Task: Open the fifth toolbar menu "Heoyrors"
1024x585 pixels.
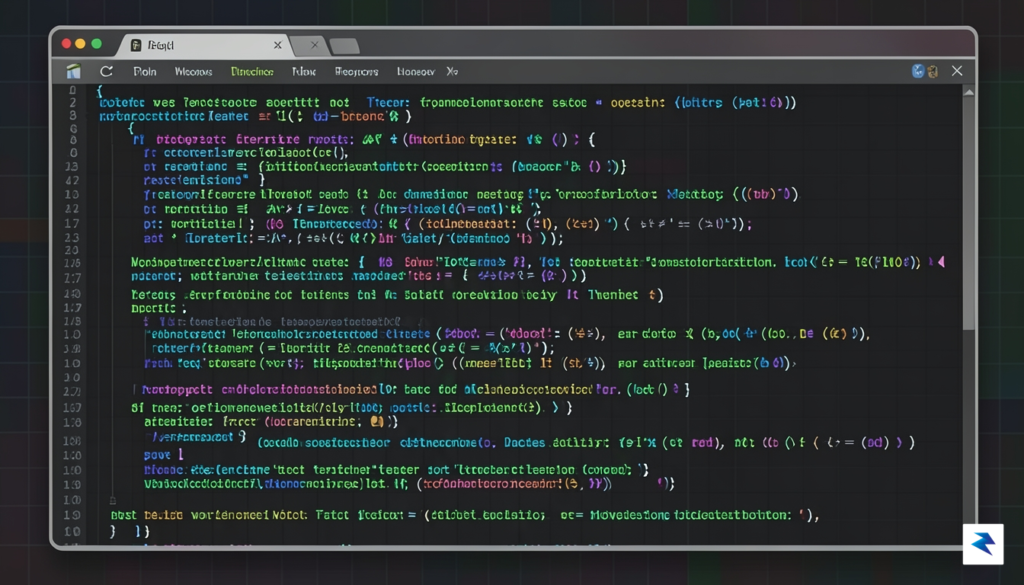Action: [357, 71]
